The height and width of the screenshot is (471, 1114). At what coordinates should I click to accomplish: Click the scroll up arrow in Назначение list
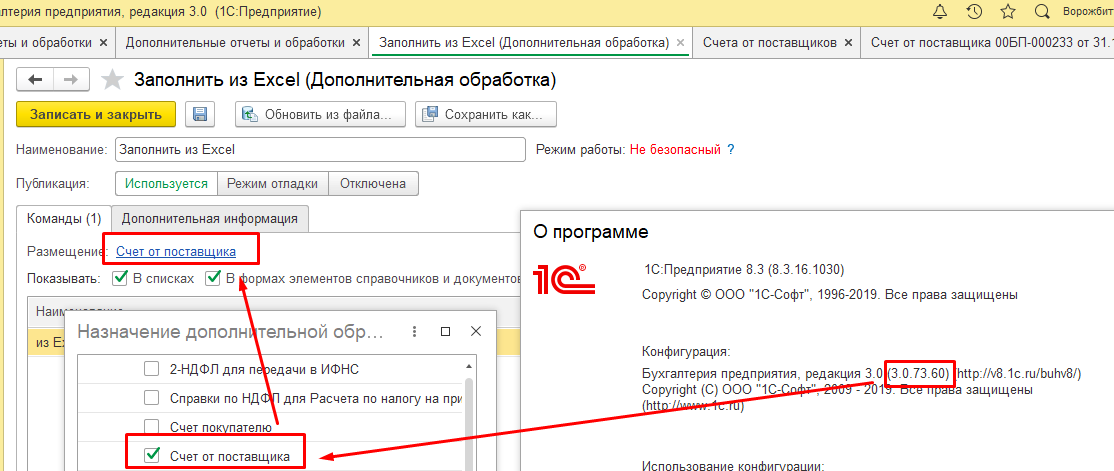pyautogui.click(x=468, y=367)
